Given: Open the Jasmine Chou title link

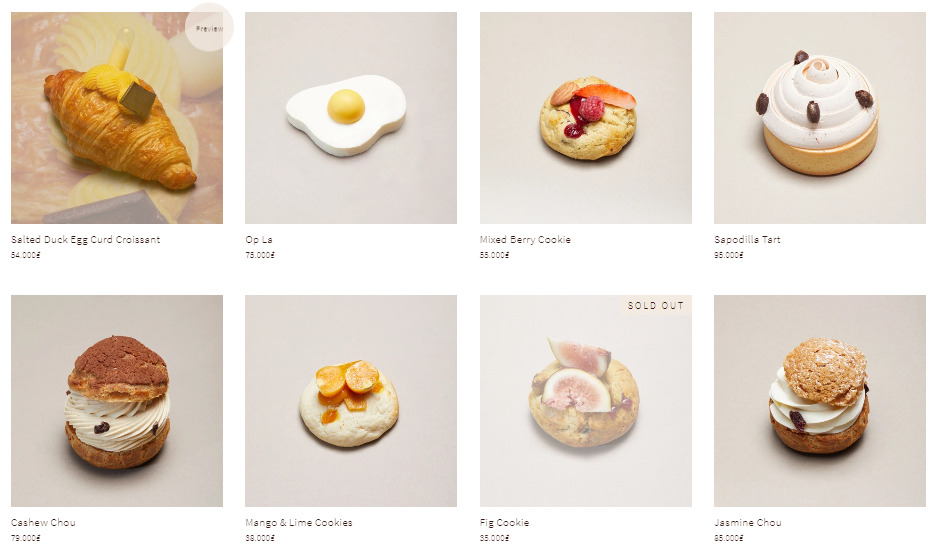Looking at the screenshot, I should pyautogui.click(x=748, y=522).
